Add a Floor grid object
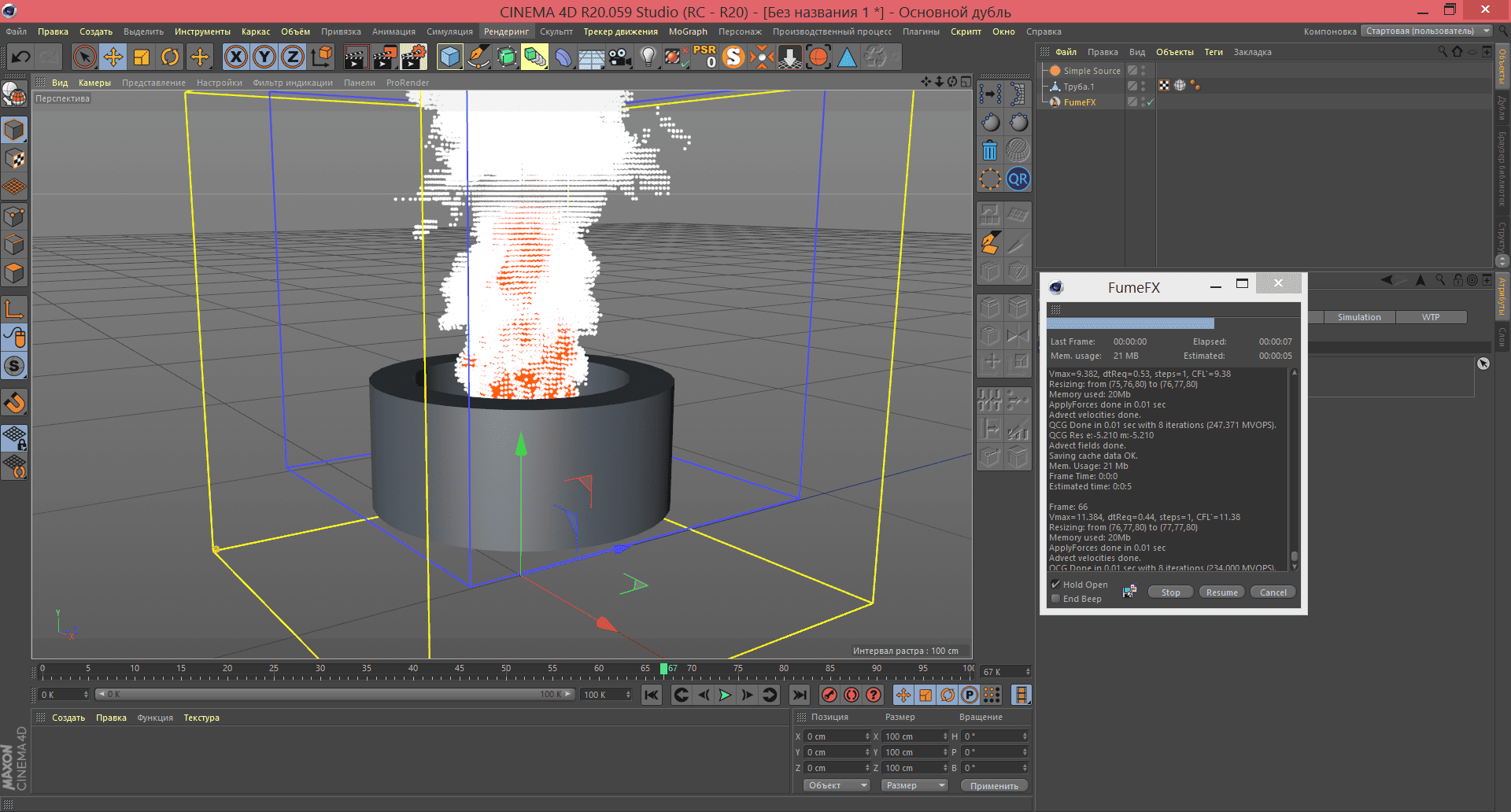Viewport: 1511px width, 812px height. tap(592, 57)
